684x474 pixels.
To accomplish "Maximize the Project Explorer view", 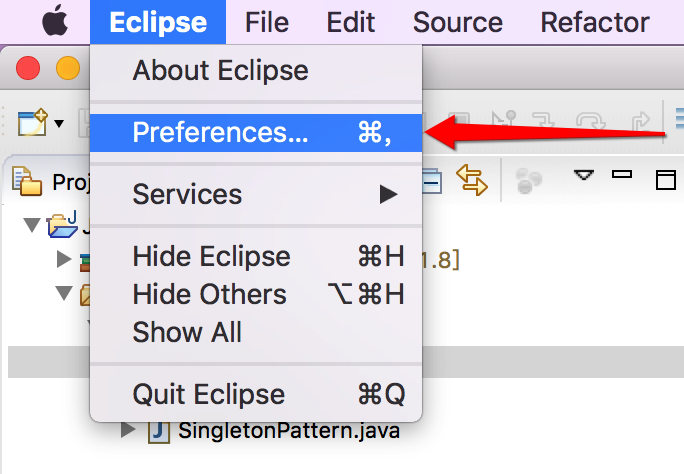I will (666, 180).
